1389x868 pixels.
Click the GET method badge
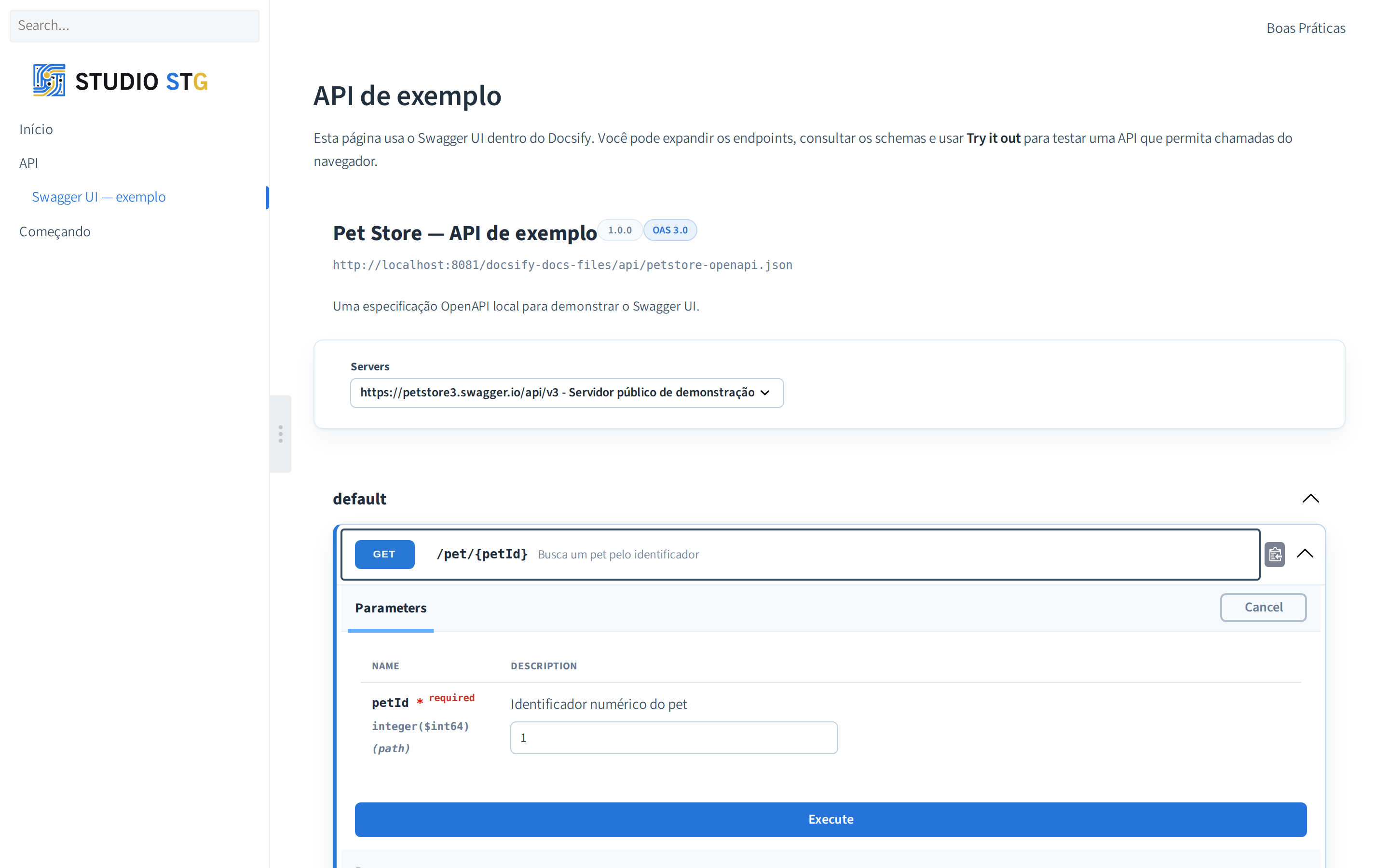(384, 555)
